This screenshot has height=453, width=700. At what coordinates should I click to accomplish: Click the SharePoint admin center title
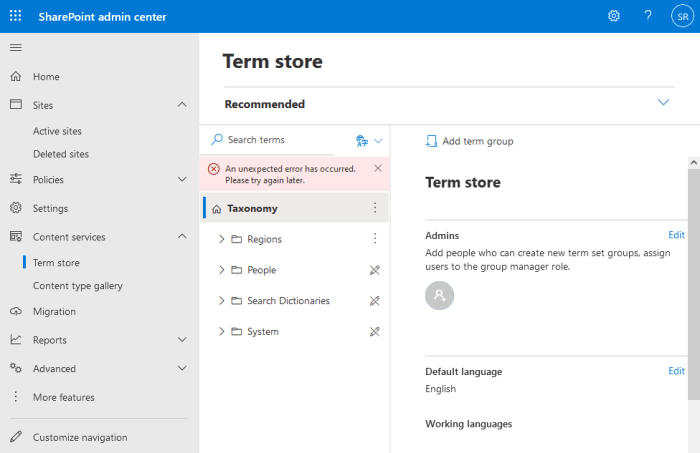(102, 17)
